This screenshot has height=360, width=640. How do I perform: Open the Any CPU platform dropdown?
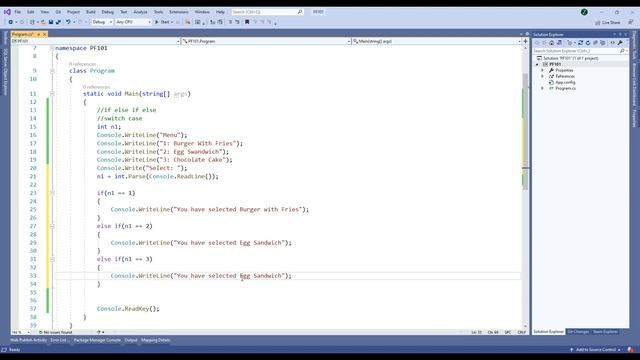point(133,22)
